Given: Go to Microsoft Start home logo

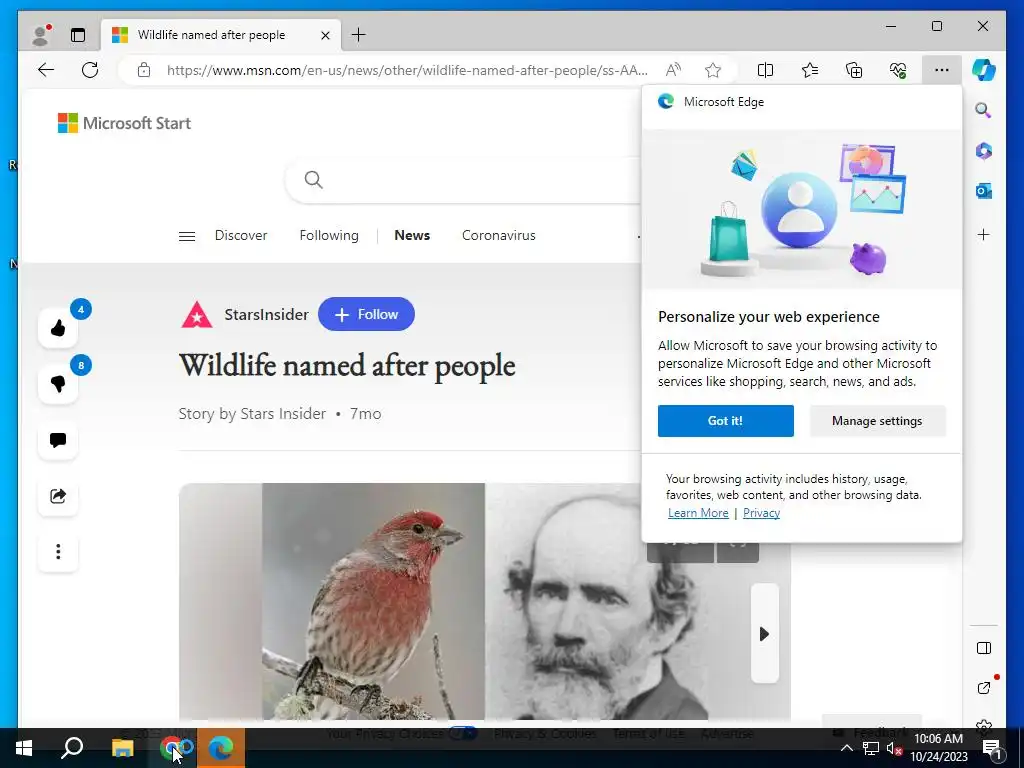Looking at the screenshot, I should [x=124, y=123].
